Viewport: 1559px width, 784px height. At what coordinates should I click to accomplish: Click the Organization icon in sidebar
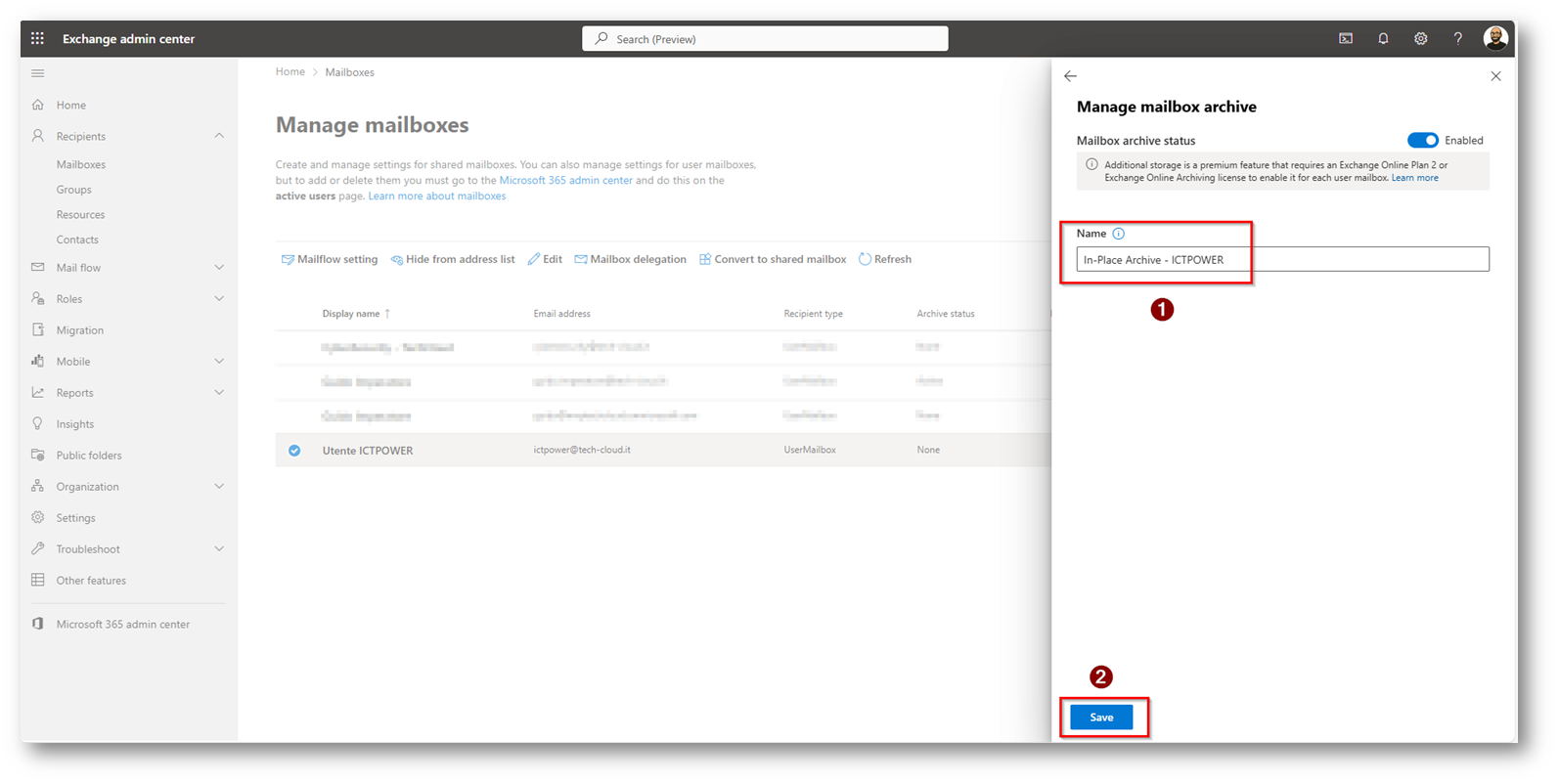[38, 486]
